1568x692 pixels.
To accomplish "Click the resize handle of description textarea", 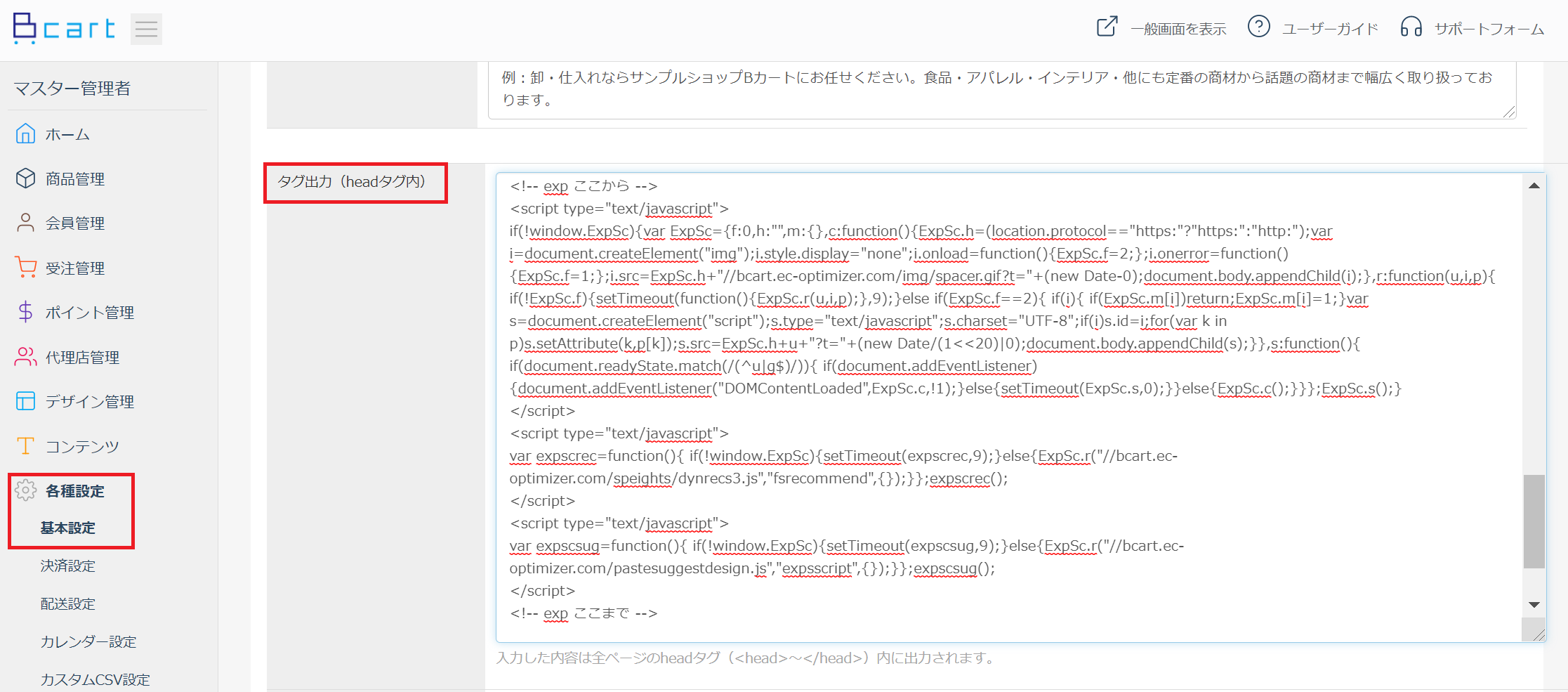I will (1509, 112).
